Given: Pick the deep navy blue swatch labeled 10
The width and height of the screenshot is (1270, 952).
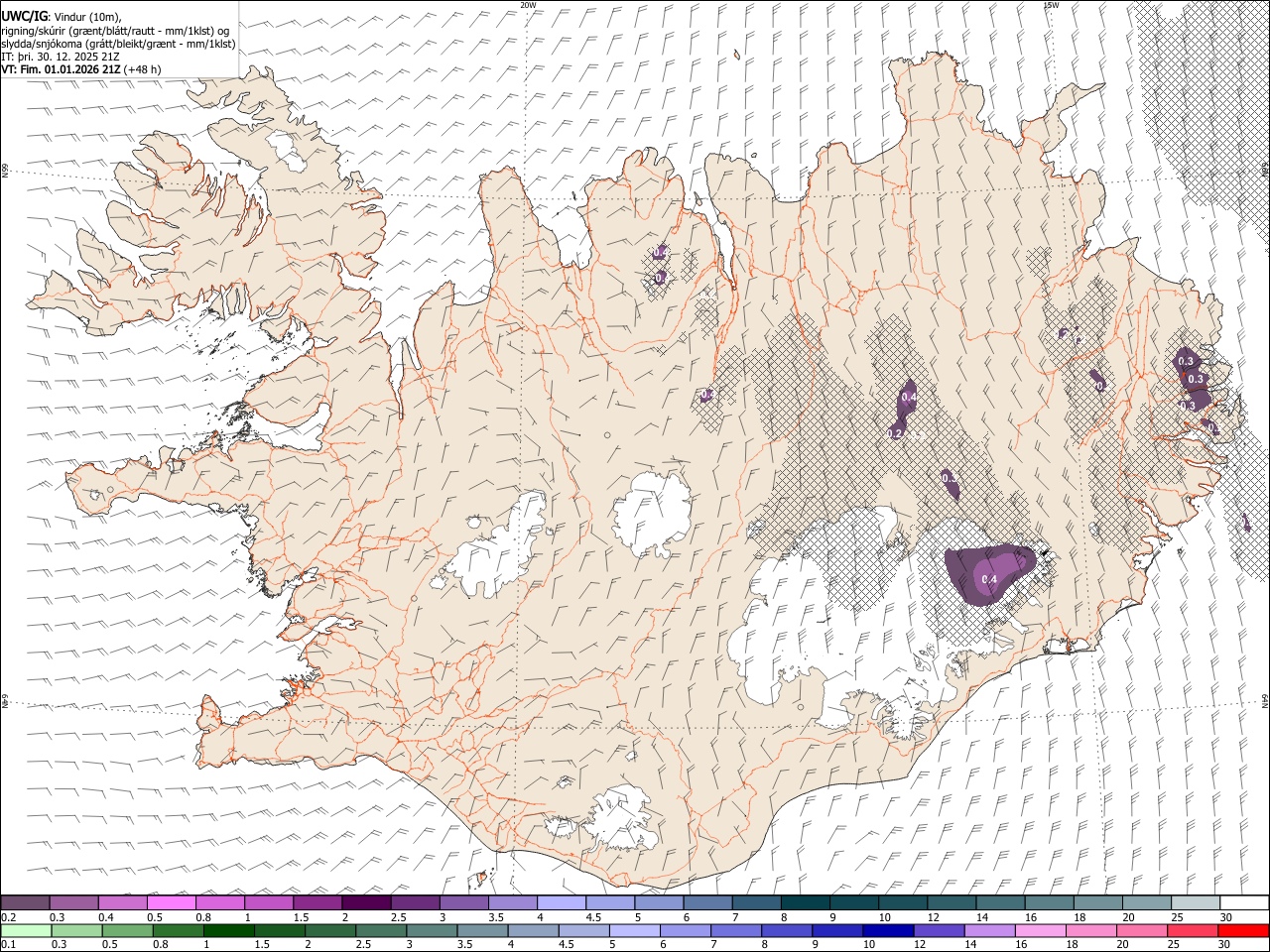Looking at the screenshot, I should [x=888, y=930].
